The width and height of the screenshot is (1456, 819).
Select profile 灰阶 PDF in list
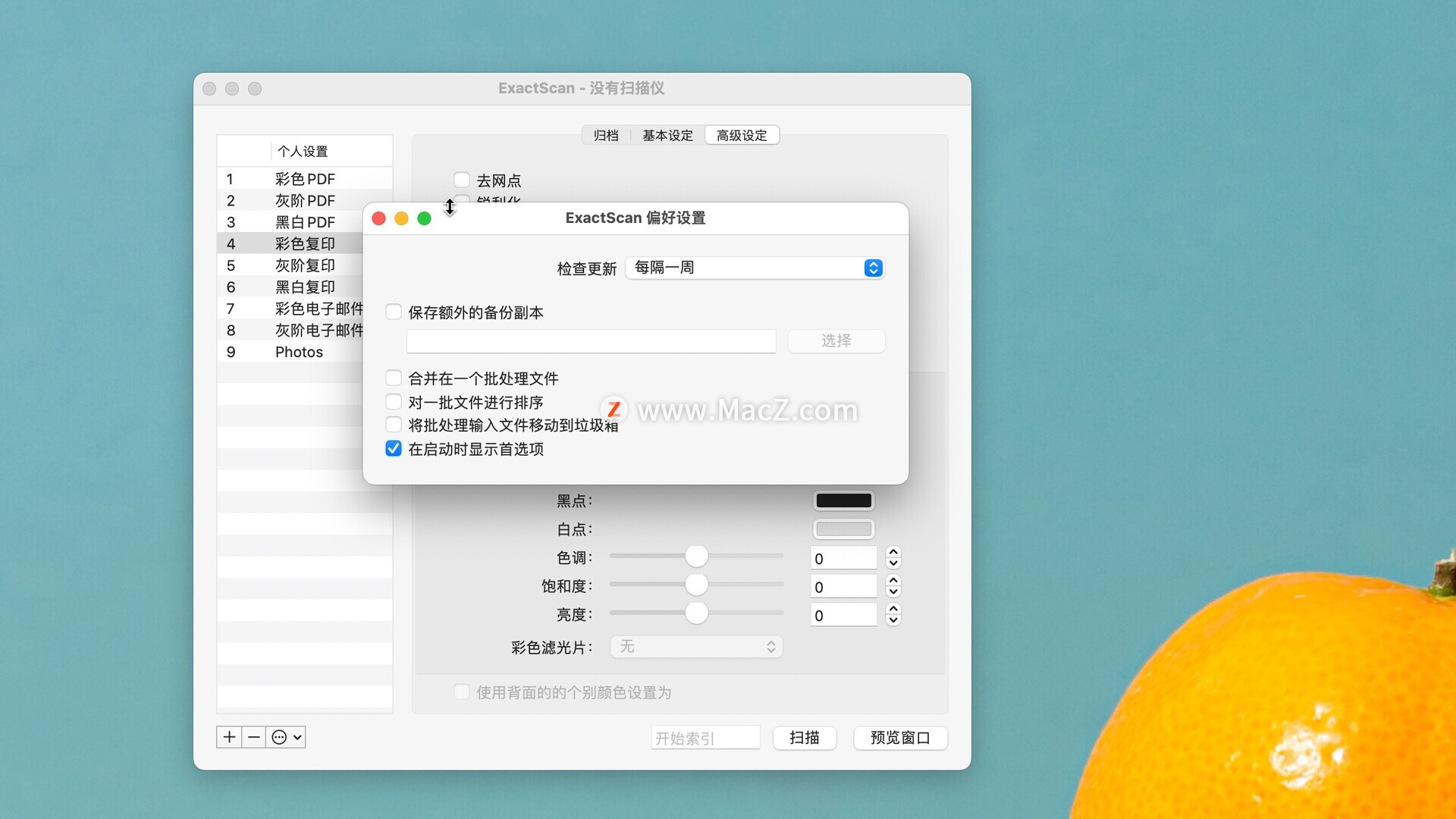point(304,201)
